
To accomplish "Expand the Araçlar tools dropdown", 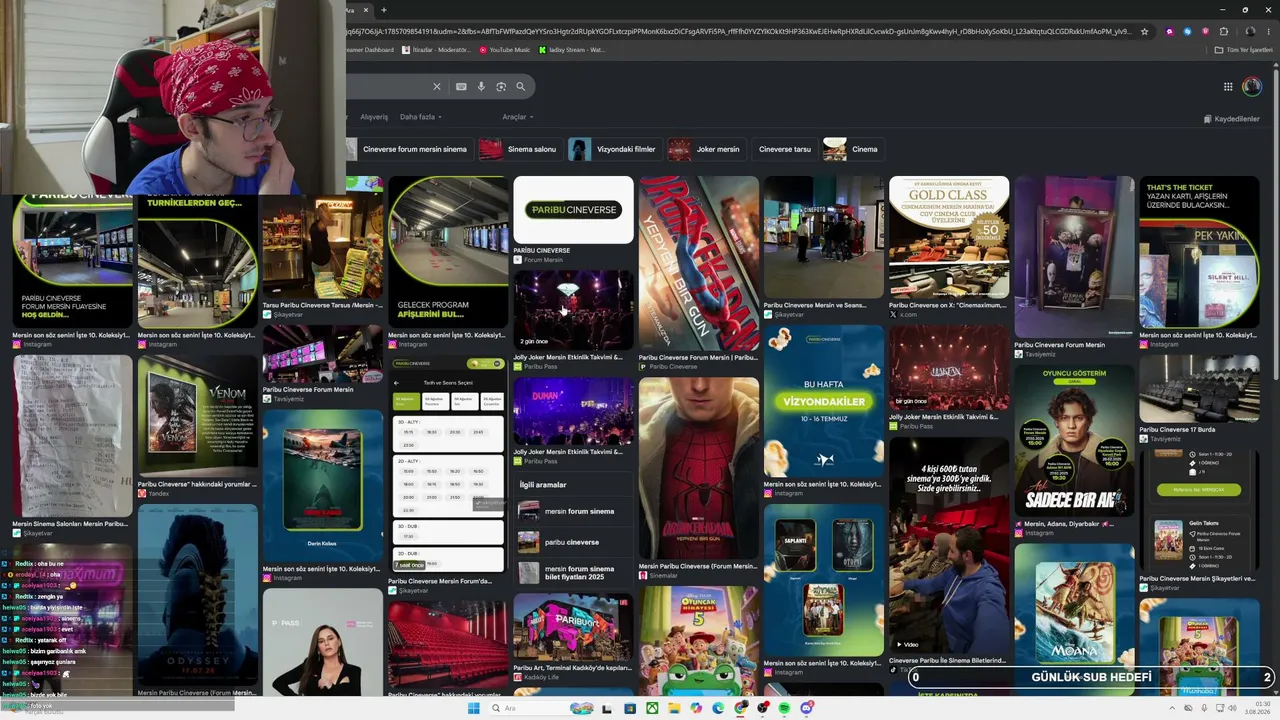I will (517, 117).
